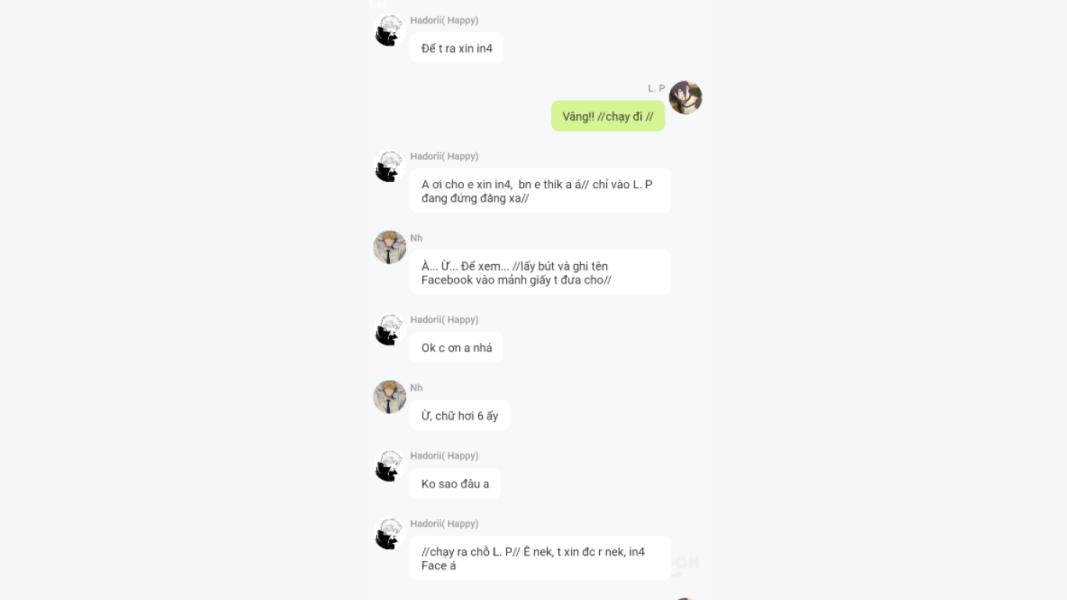Click Hadorii avatar beside 'Ok c ơn a nhá'

389,329
